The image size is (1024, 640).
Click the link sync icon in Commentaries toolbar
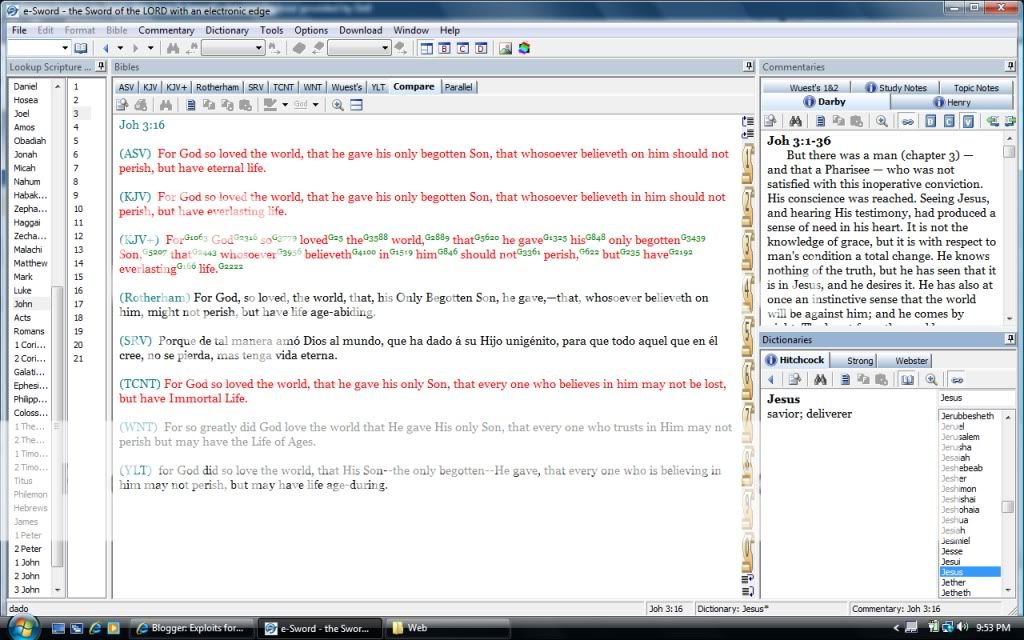coord(907,121)
